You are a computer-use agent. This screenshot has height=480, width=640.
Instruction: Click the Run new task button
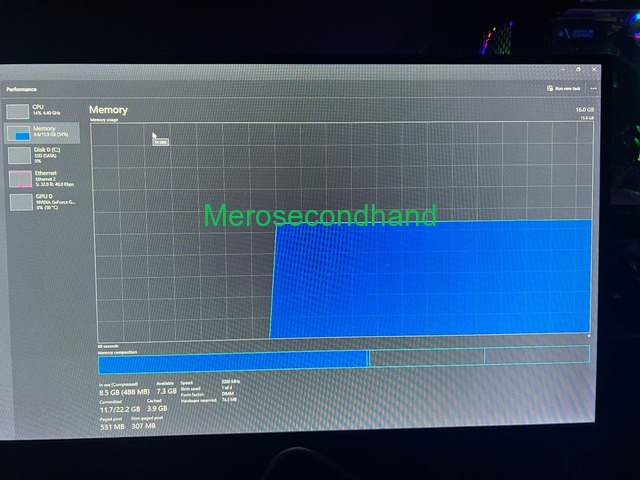(565, 89)
